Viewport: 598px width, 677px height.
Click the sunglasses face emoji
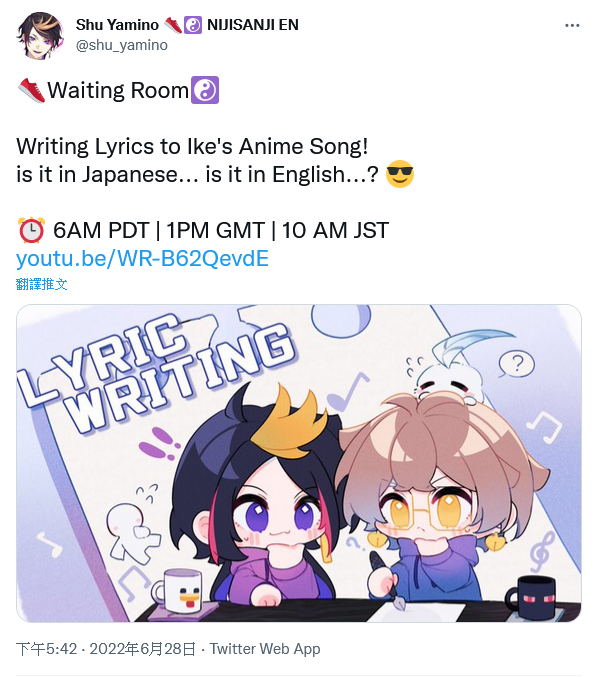pyautogui.click(x=400, y=174)
